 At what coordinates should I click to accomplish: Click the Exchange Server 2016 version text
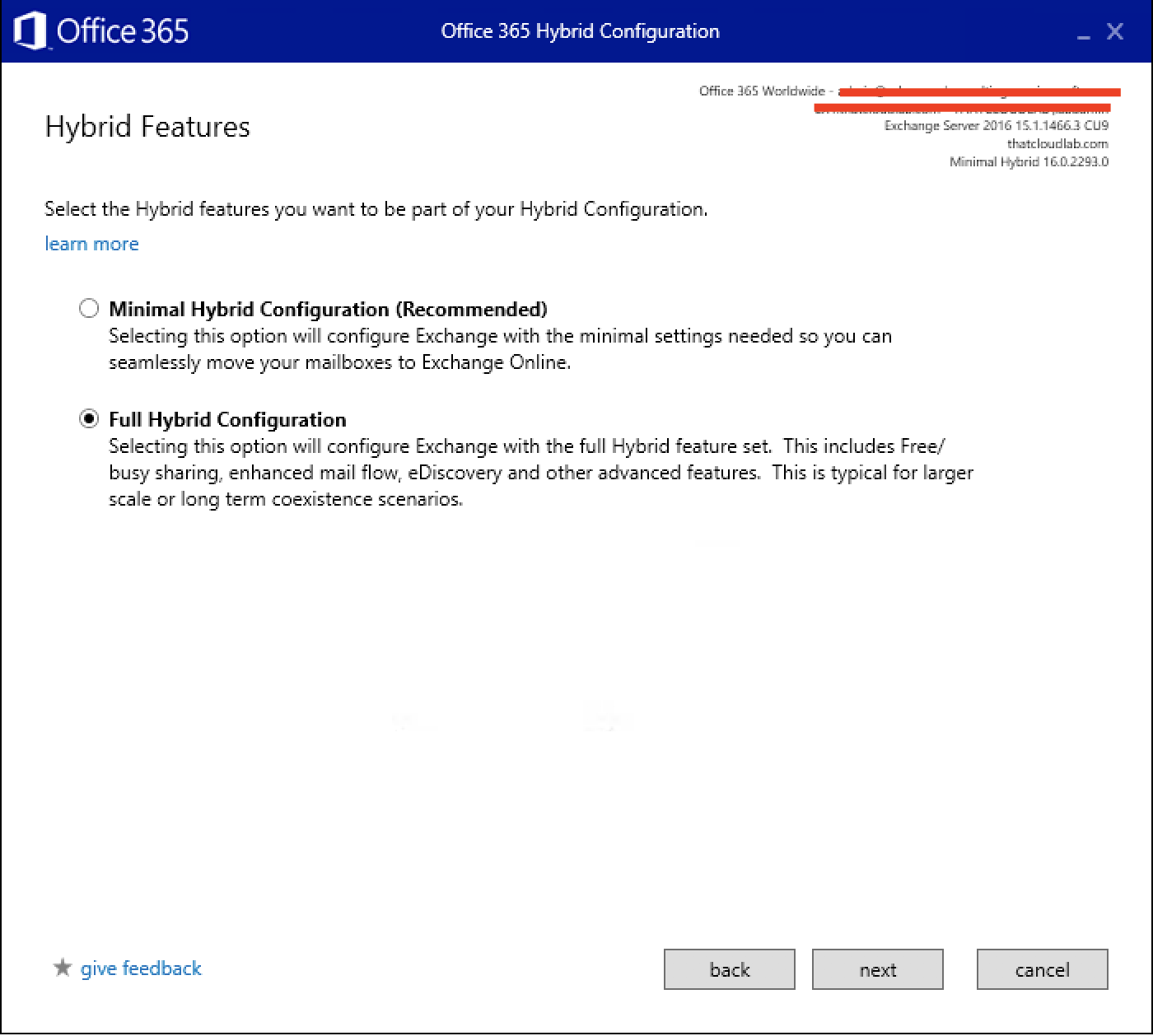[x=996, y=126]
